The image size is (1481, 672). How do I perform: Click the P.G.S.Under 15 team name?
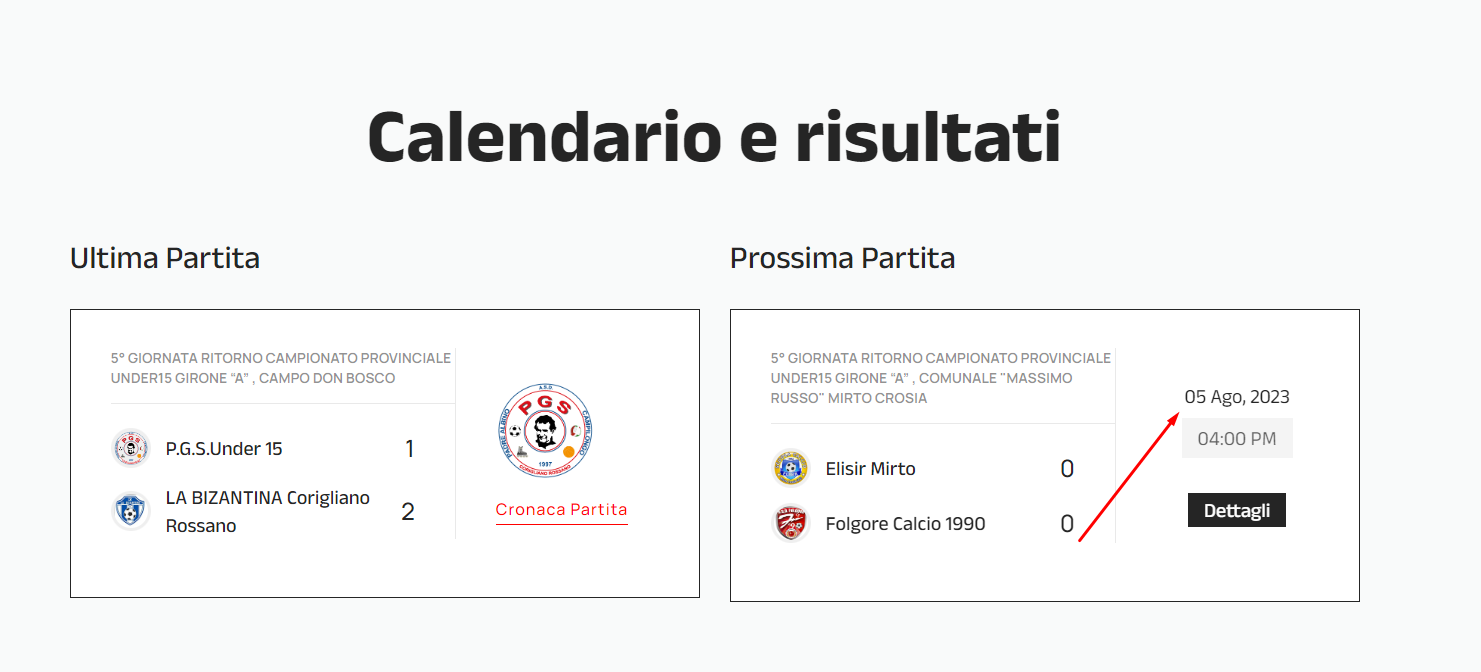pos(224,449)
